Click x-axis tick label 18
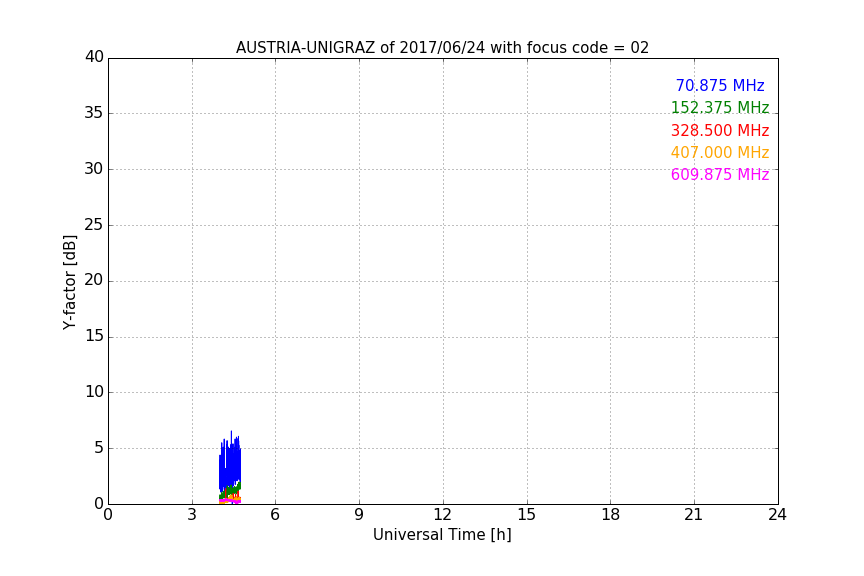 point(611,515)
